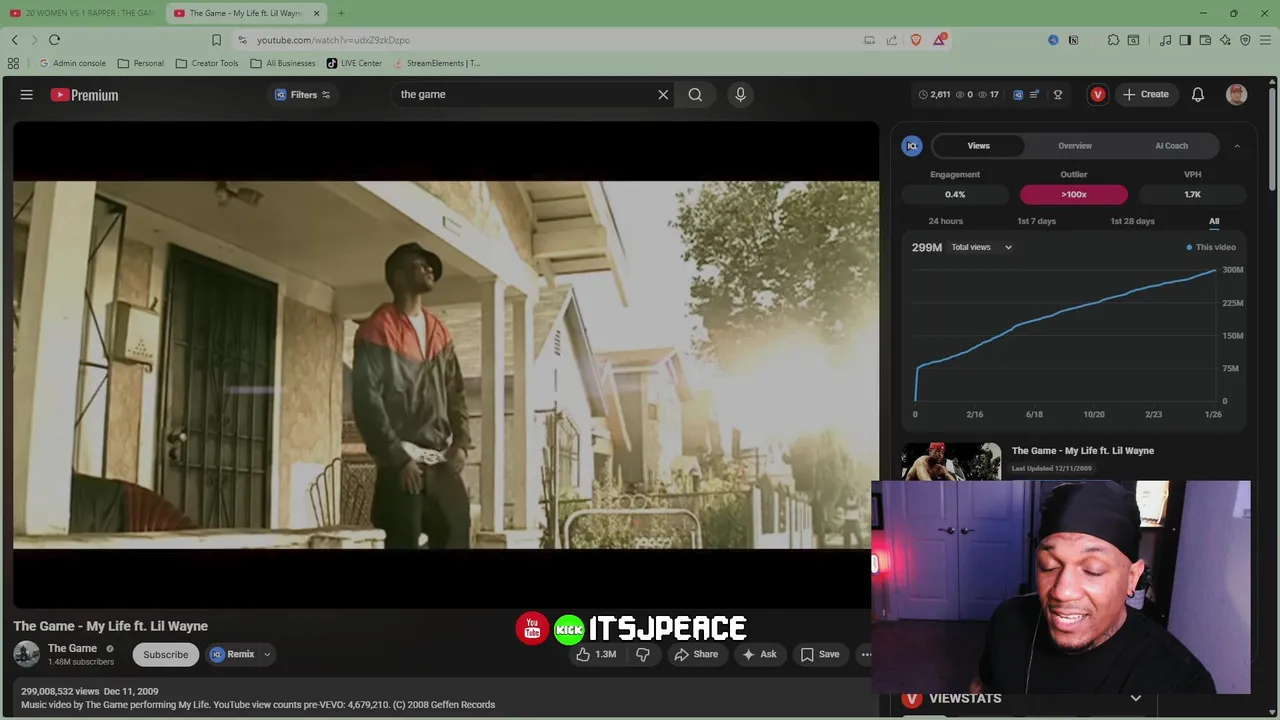Expand the VIEWSTATS section
This screenshot has width=1280, height=720.
click(x=1136, y=698)
